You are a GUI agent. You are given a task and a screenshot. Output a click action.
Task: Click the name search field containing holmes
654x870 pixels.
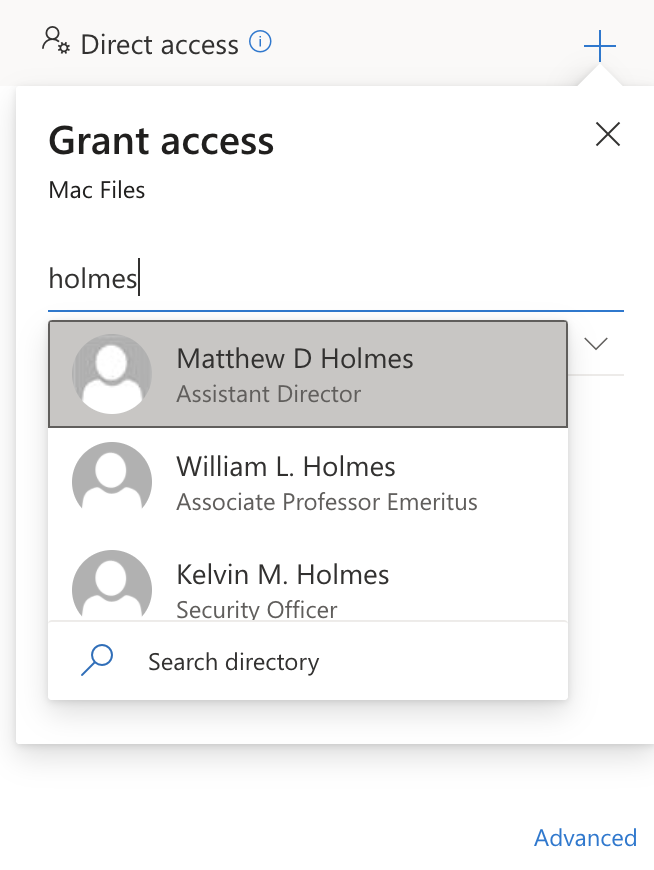coord(336,279)
